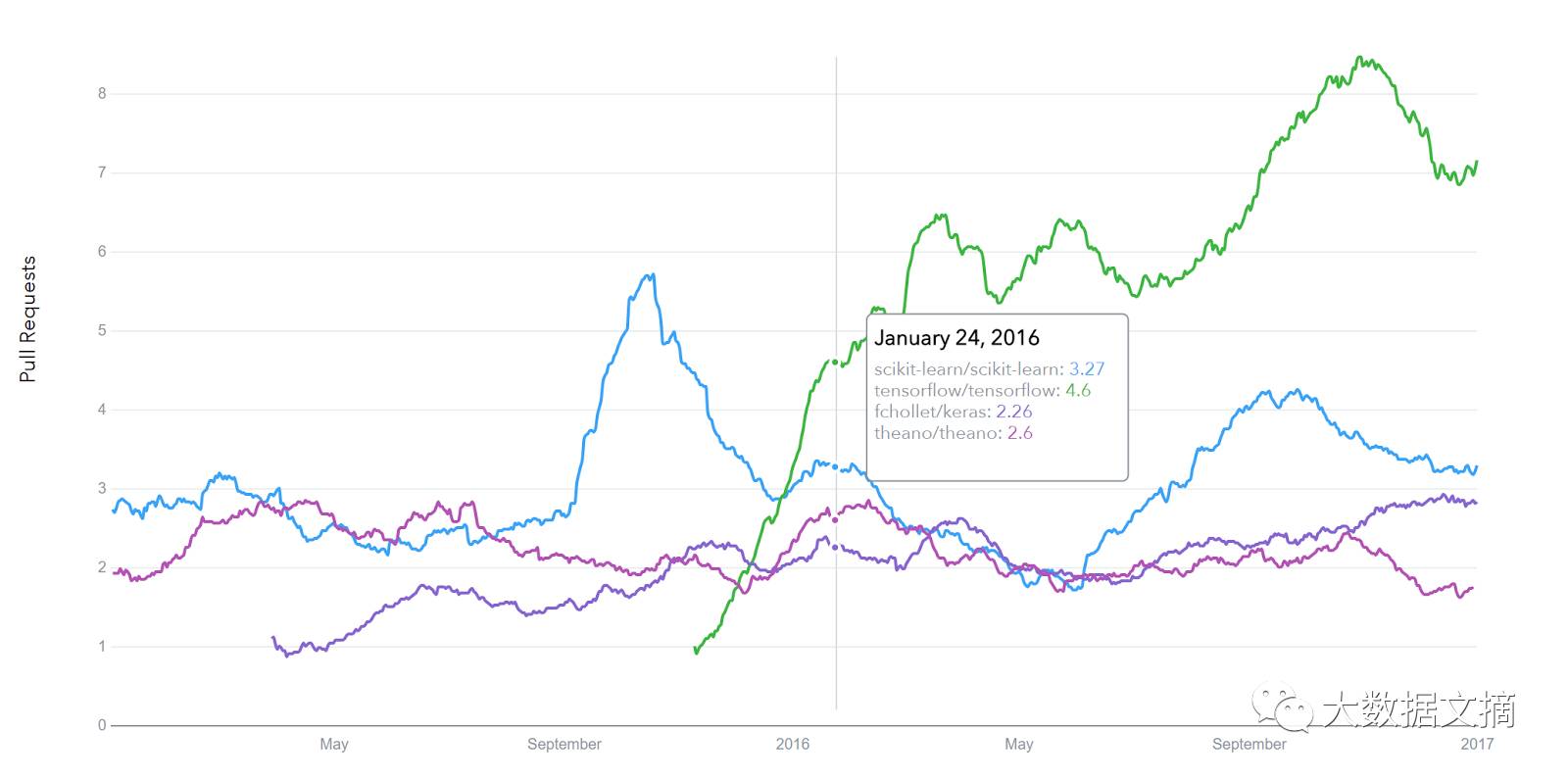Click the blue scikit-learn marker dot on the hover line
This screenshot has height=779, width=1568.
coord(835,466)
